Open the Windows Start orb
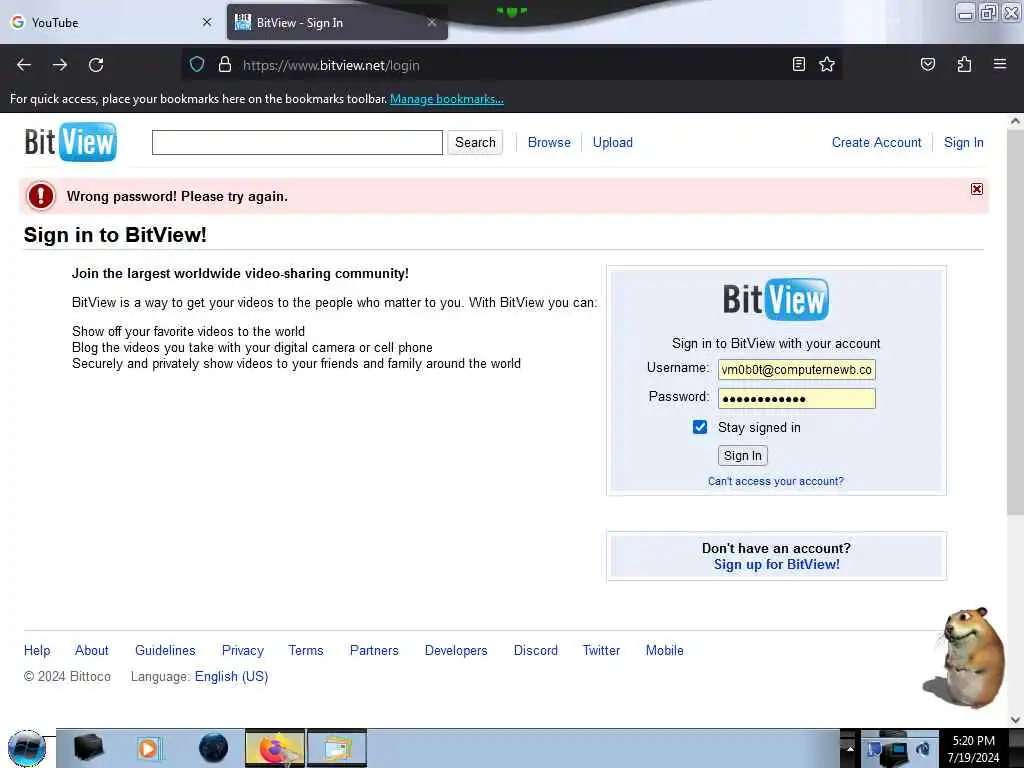This screenshot has height=768, width=1024. click(x=27, y=748)
